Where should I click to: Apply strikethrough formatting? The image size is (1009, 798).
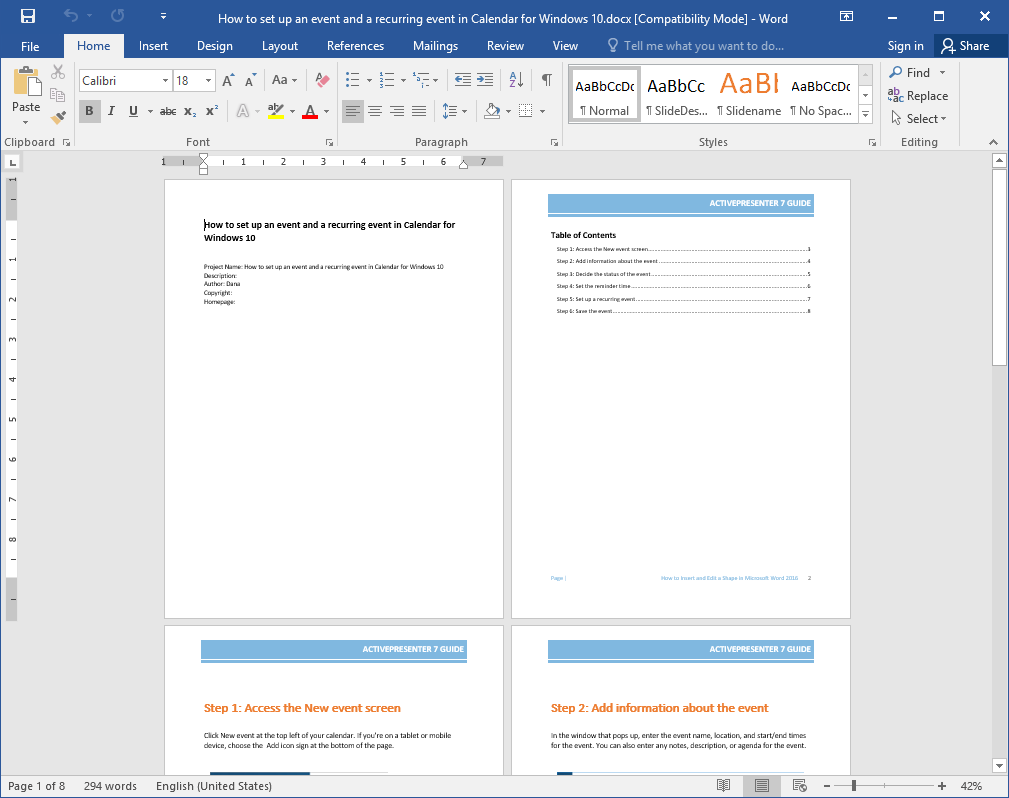(x=168, y=111)
